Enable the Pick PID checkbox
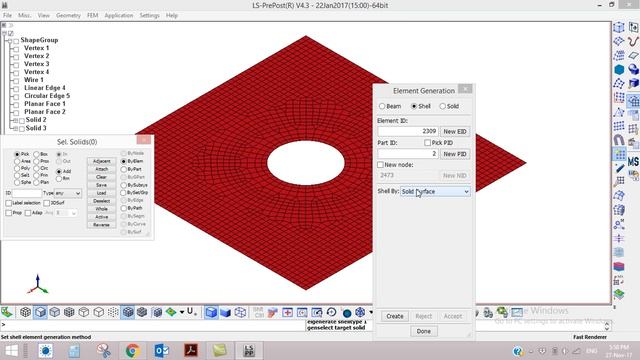Viewport: 640px width, 360px height. [427, 143]
